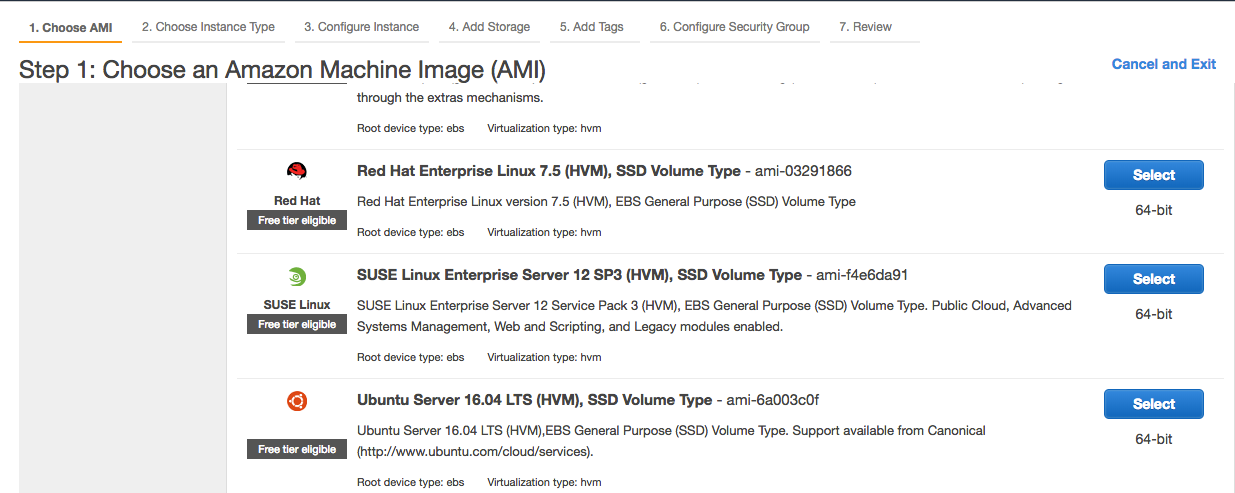The image size is (1235, 493).
Task: Click the Ubuntu Free tier eligible badge
Action: pyautogui.click(x=297, y=449)
